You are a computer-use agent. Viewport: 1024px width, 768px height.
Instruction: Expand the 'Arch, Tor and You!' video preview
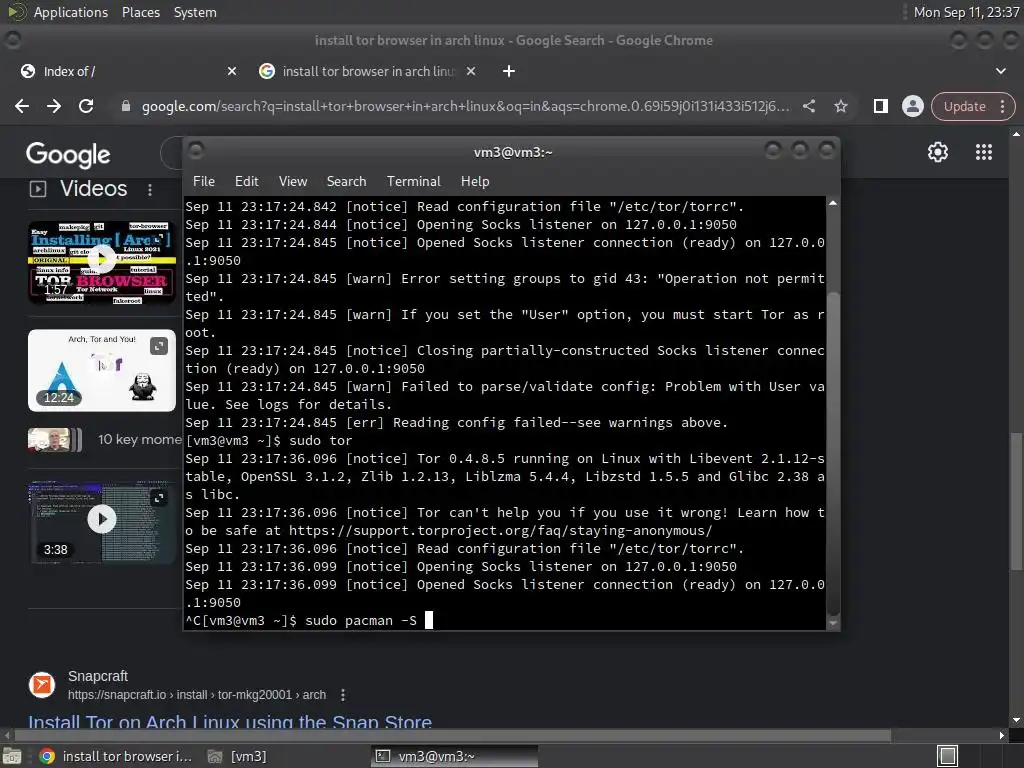tap(159, 346)
